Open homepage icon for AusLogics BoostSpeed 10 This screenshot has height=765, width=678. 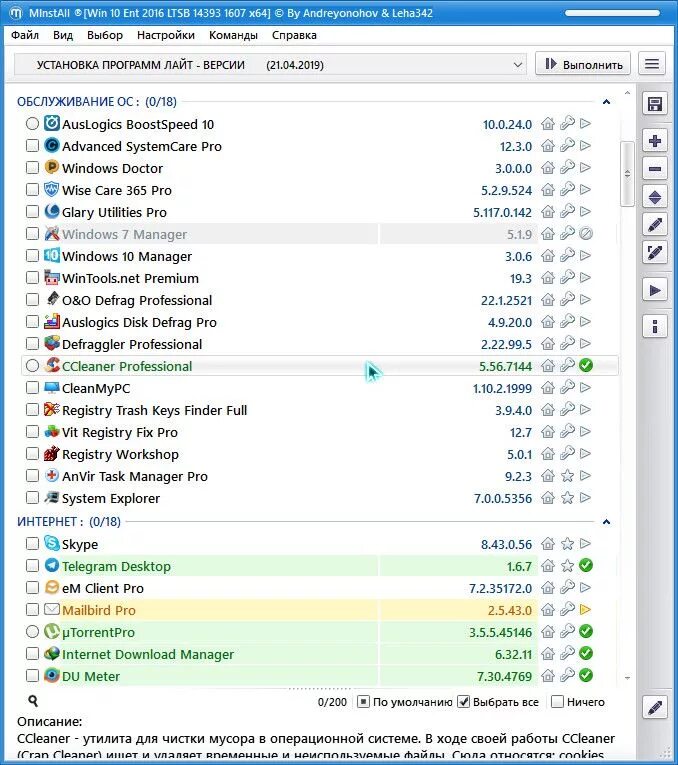tap(548, 124)
